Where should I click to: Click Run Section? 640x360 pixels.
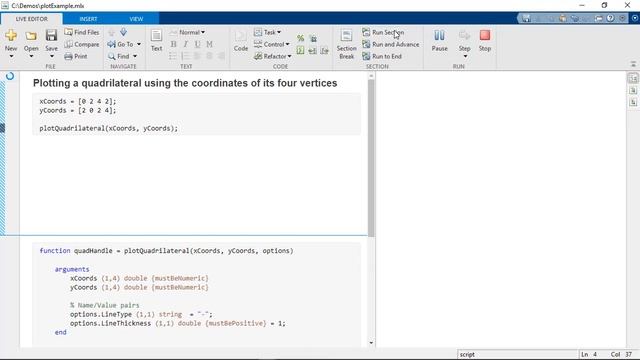[x=383, y=32]
